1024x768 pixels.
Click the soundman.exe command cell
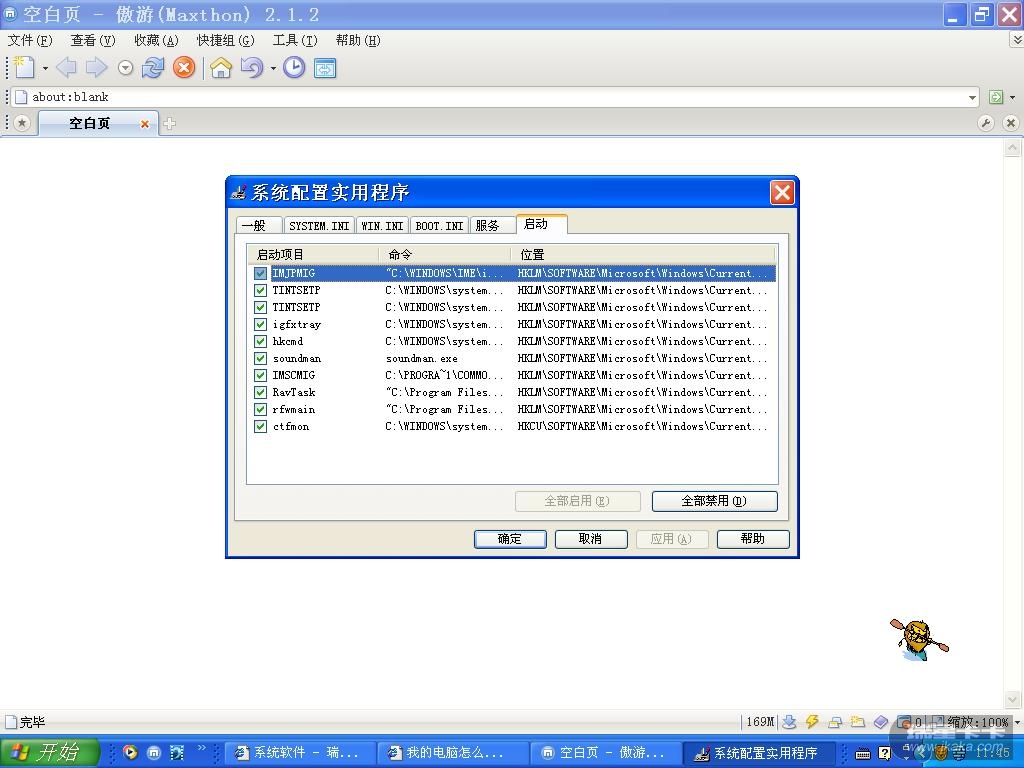[x=421, y=359]
